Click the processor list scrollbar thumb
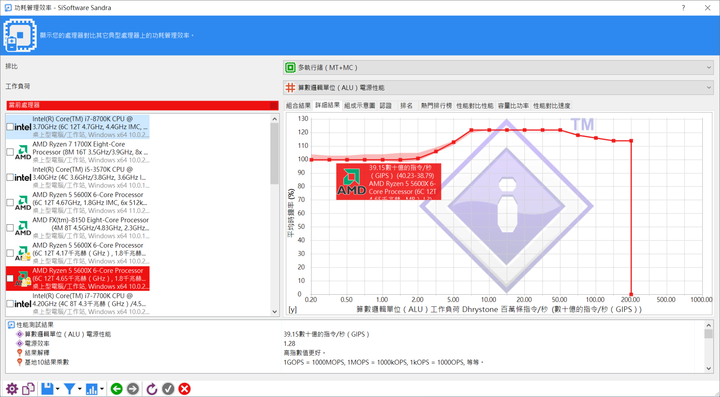Viewport: 720px width, 397px height. coord(275,154)
